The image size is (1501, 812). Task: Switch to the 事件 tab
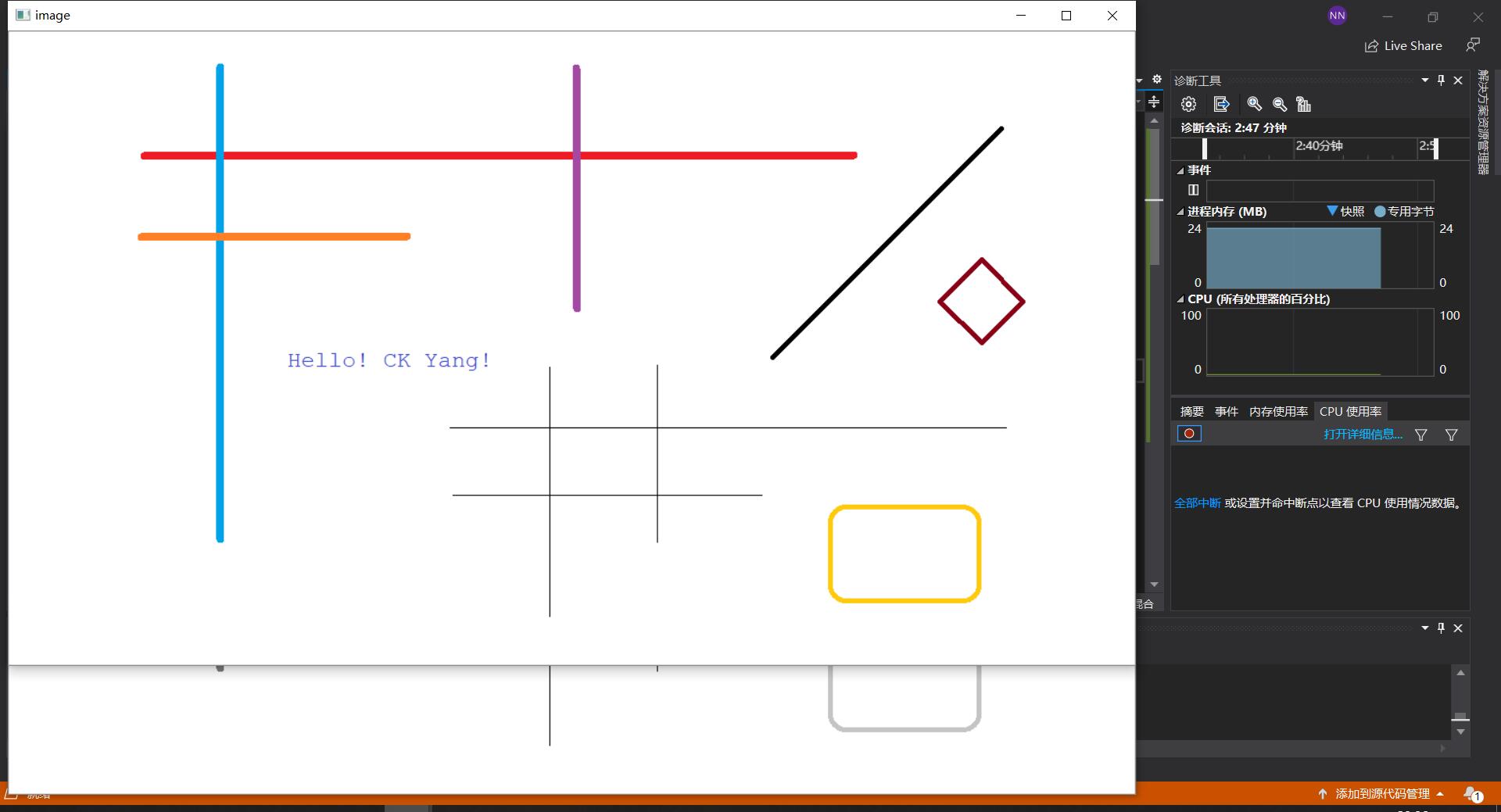pyautogui.click(x=1227, y=411)
